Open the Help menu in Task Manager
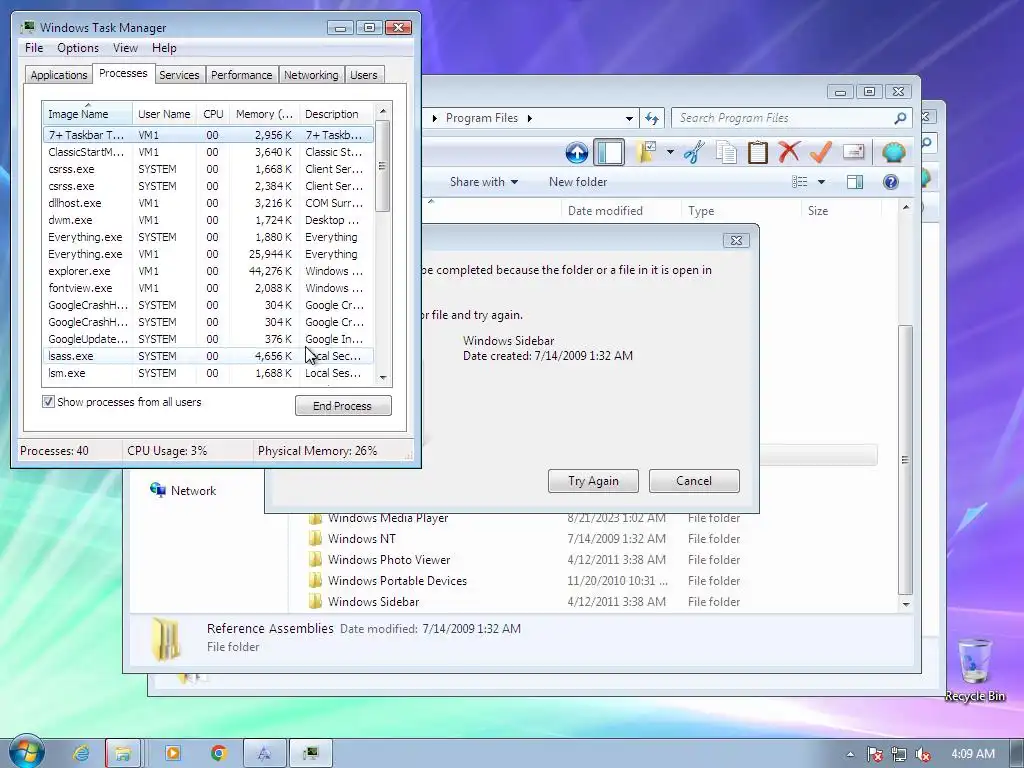This screenshot has width=1024, height=768. [x=164, y=48]
